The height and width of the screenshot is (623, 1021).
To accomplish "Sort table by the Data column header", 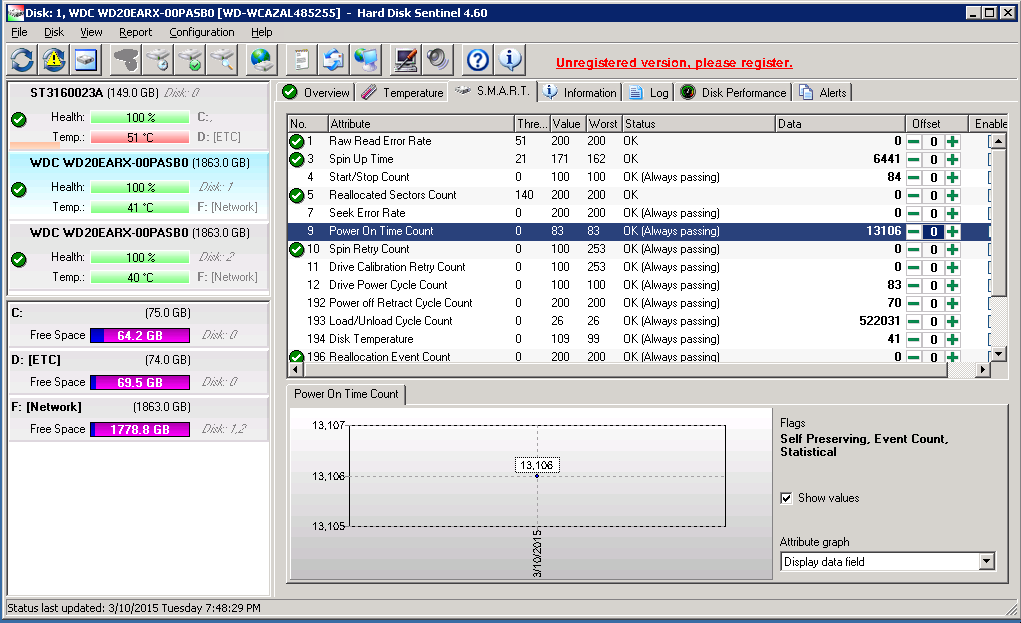I will pos(840,124).
